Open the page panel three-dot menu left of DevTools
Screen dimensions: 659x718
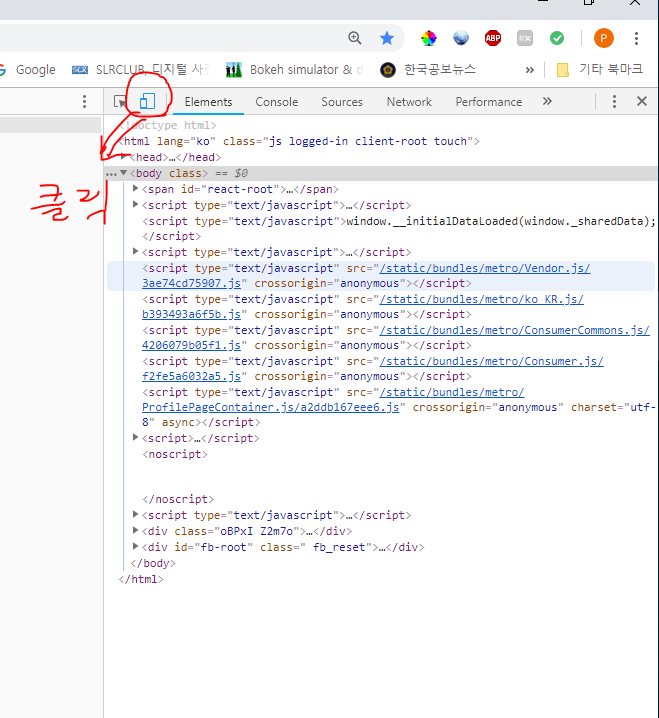click(84, 101)
